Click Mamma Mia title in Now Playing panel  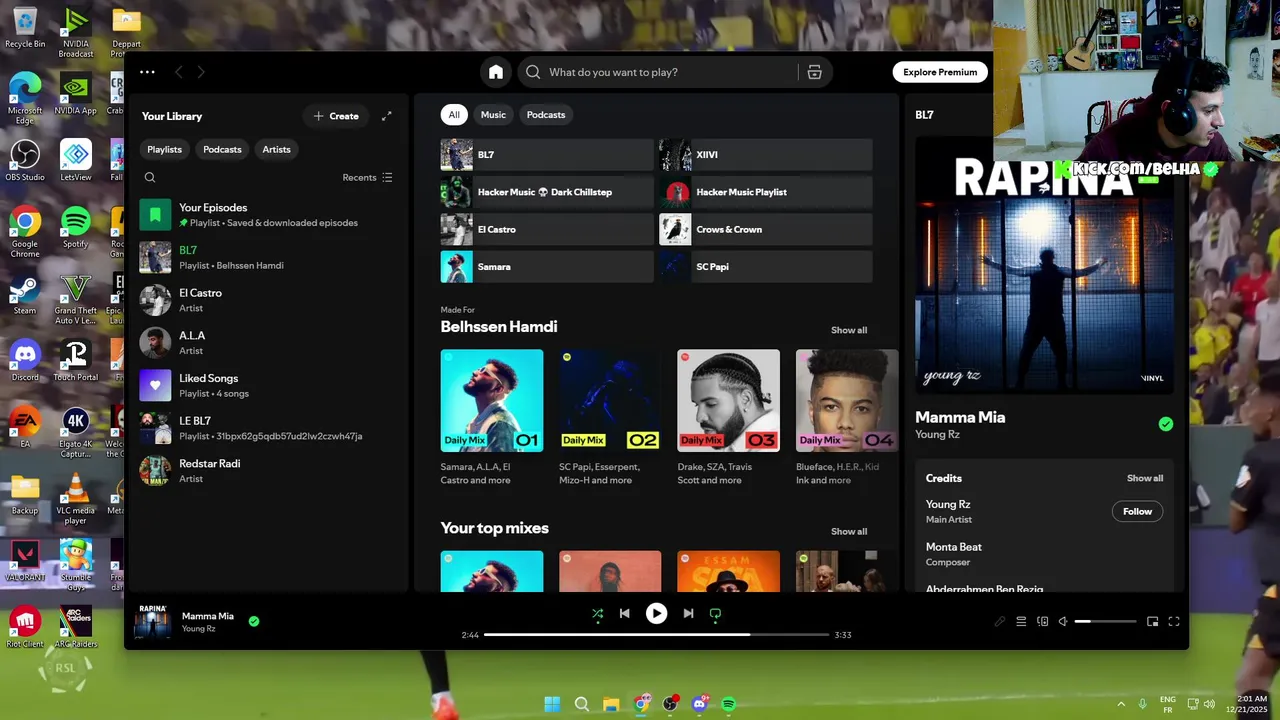pyautogui.click(x=960, y=417)
